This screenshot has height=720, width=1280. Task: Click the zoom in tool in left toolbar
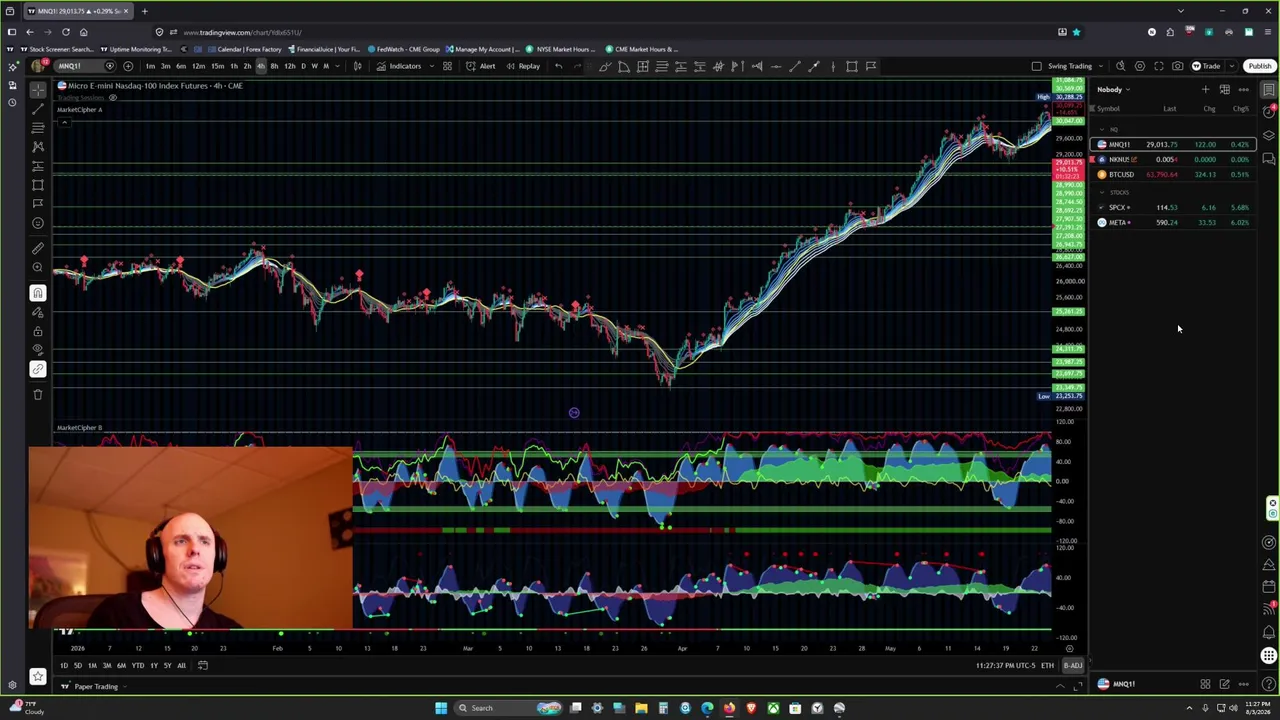click(38, 267)
